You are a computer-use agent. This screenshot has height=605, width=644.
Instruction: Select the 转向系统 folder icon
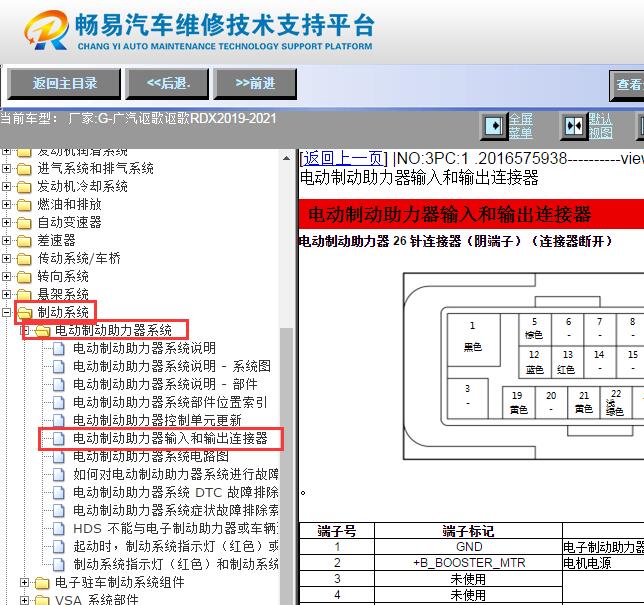point(24,277)
